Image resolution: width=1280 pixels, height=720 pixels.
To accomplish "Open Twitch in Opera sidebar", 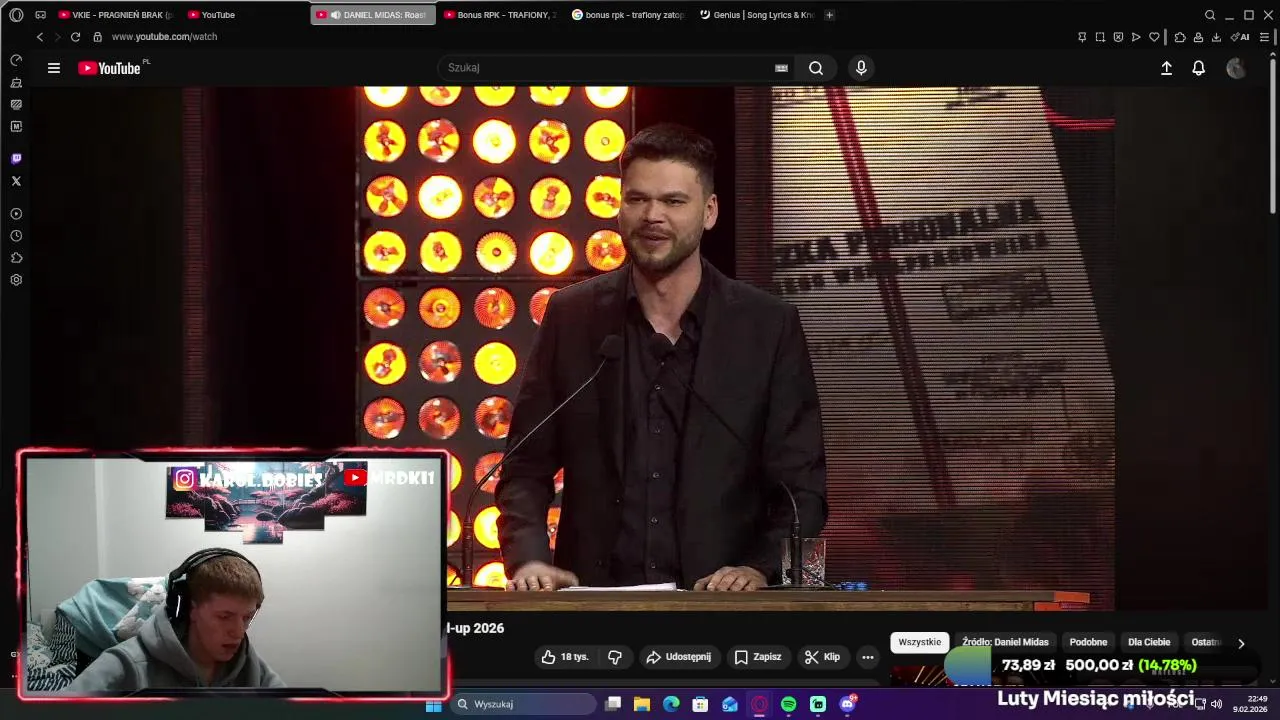I will [16, 159].
